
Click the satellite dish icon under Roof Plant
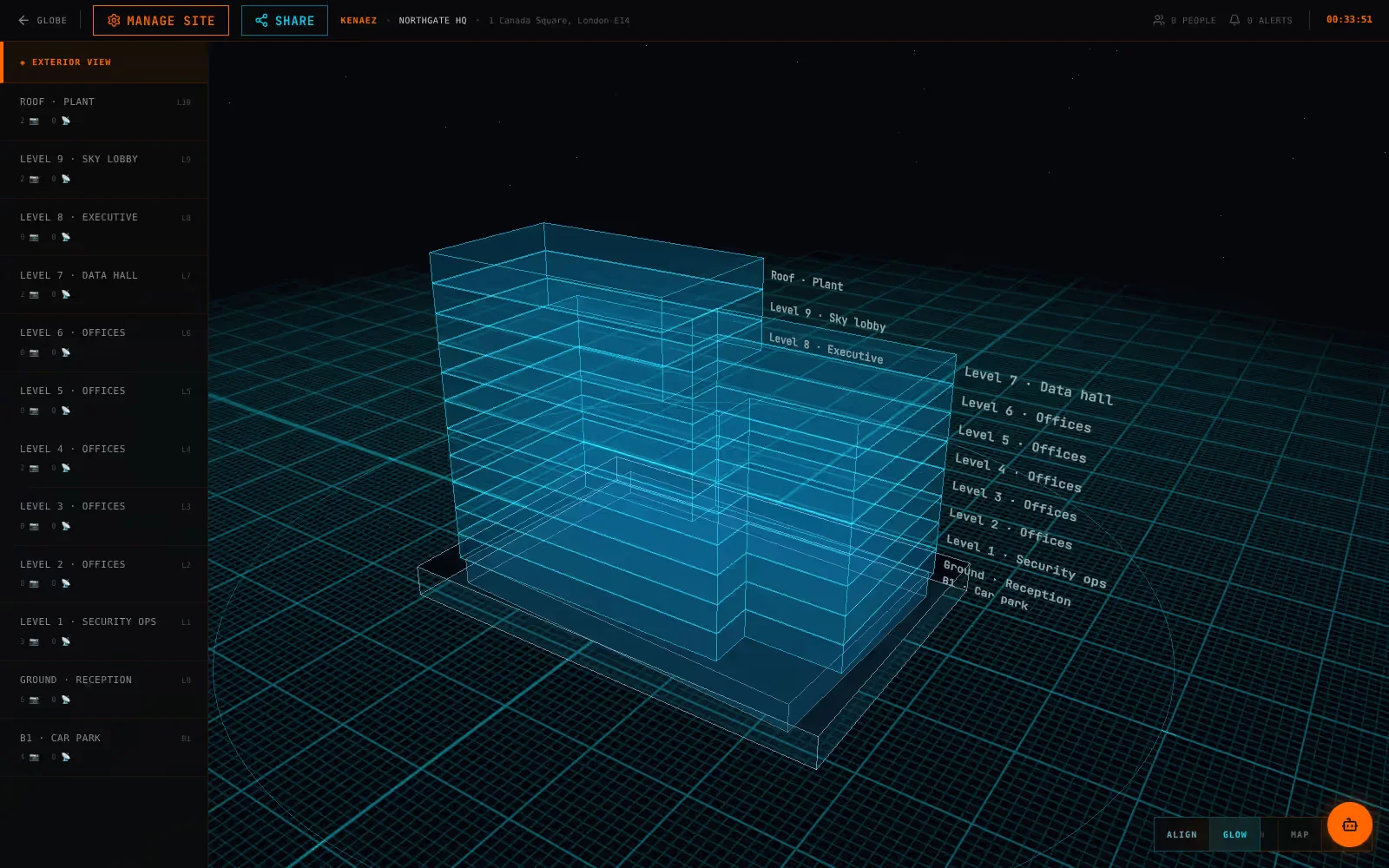click(x=65, y=122)
